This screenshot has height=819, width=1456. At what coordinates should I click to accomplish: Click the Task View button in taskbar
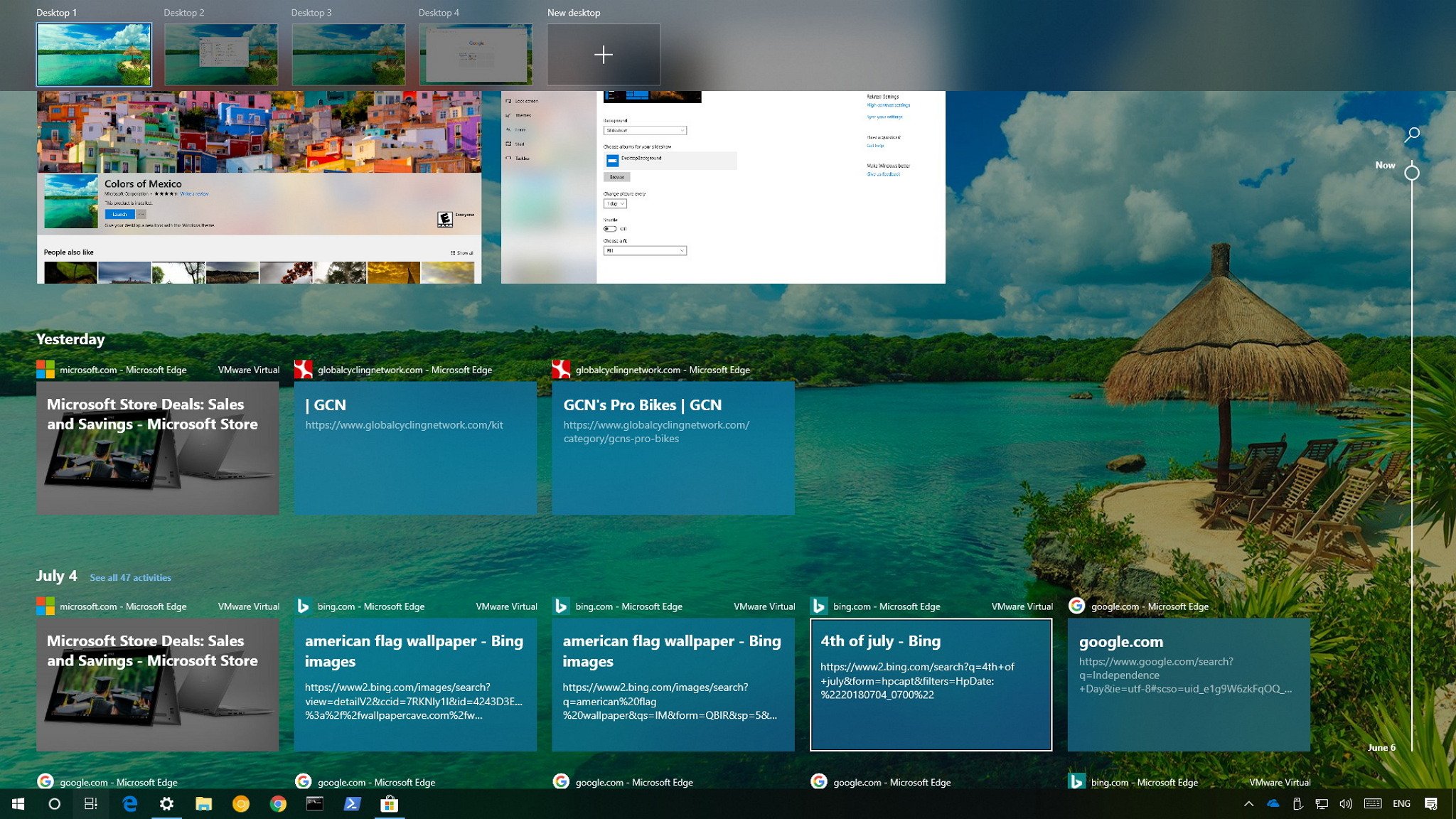pyautogui.click(x=91, y=803)
